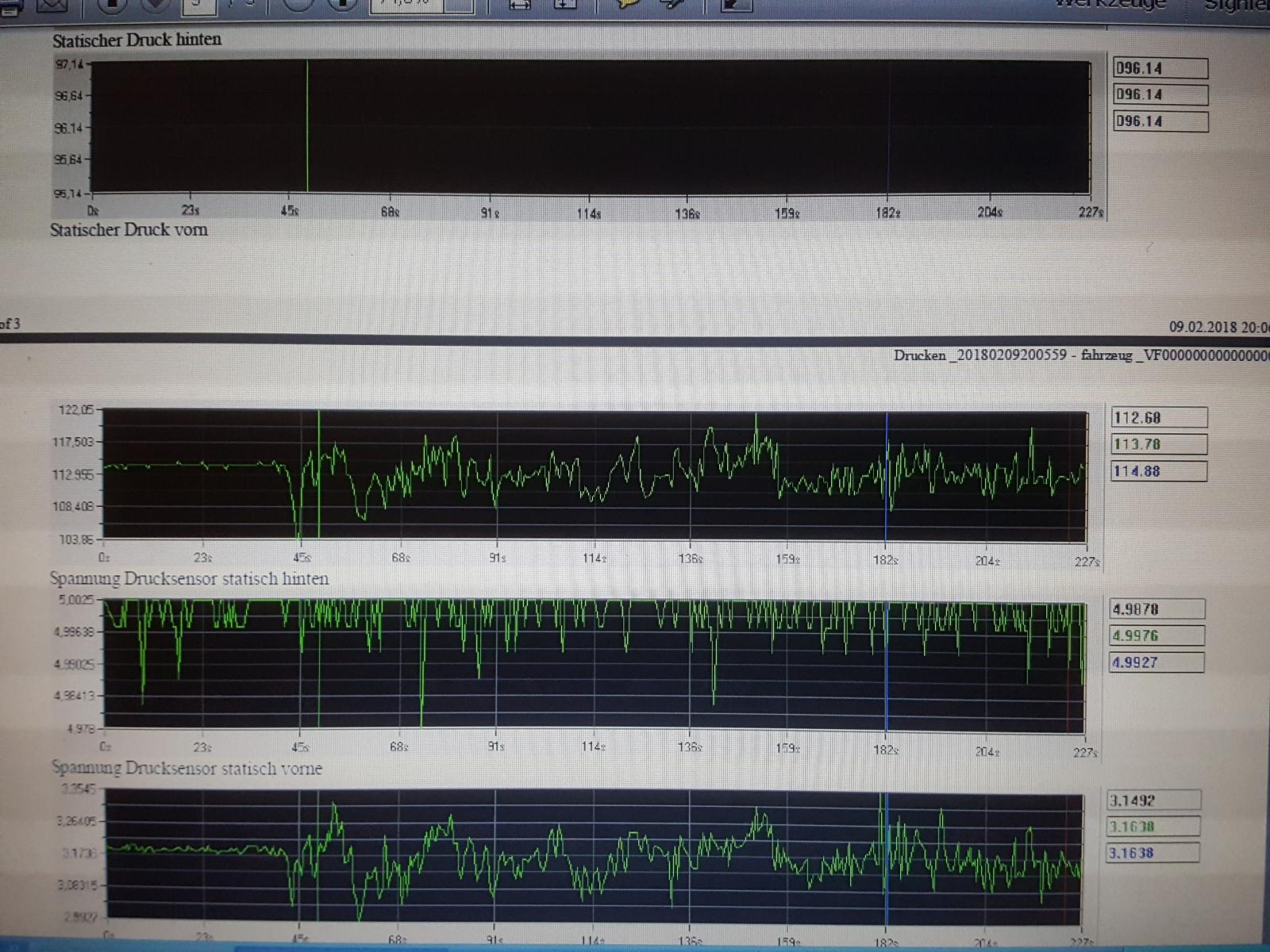This screenshot has width=1270, height=952.
Task: Click the 'of 3' page indicator
Action: tap(10, 324)
